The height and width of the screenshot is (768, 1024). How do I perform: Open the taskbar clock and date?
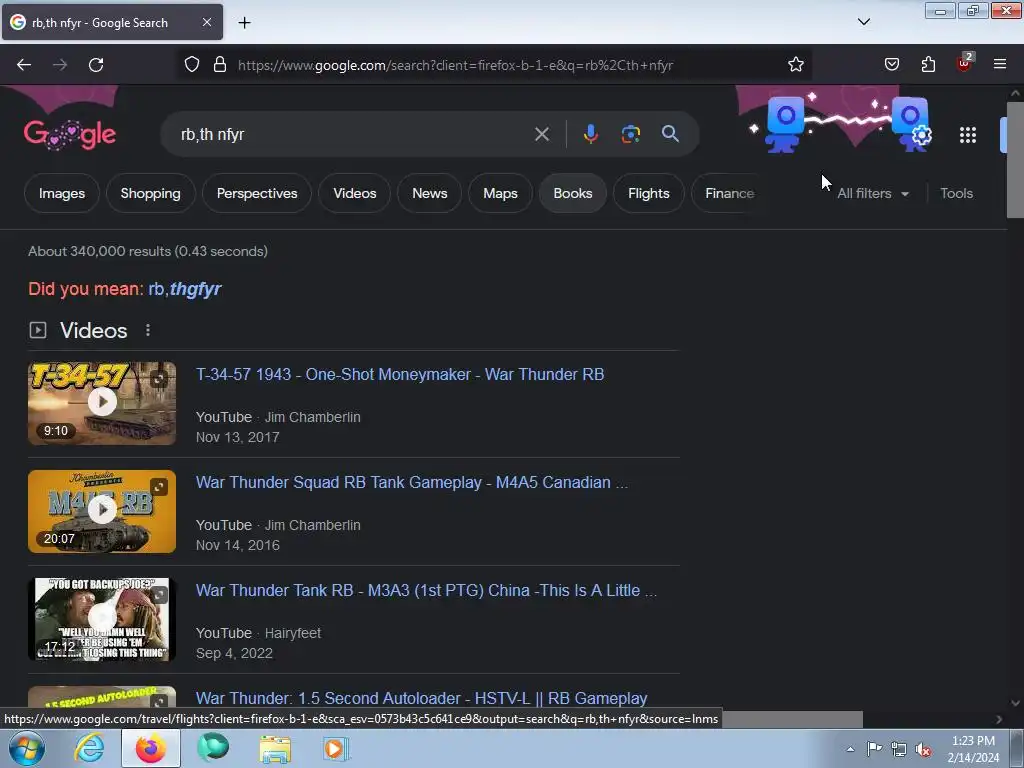(x=973, y=749)
